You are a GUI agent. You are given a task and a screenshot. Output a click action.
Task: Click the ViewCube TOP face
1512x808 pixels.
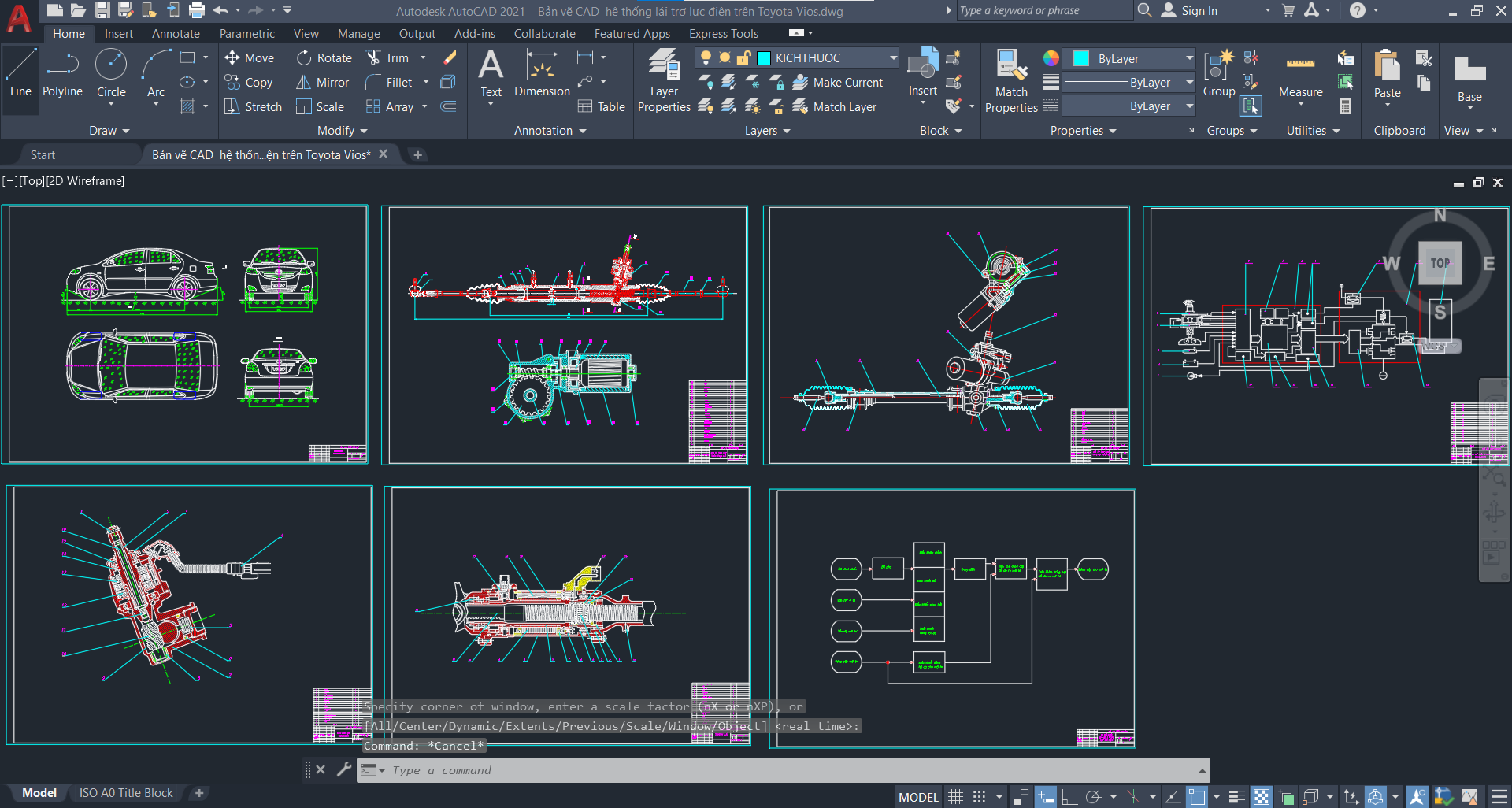(1440, 263)
